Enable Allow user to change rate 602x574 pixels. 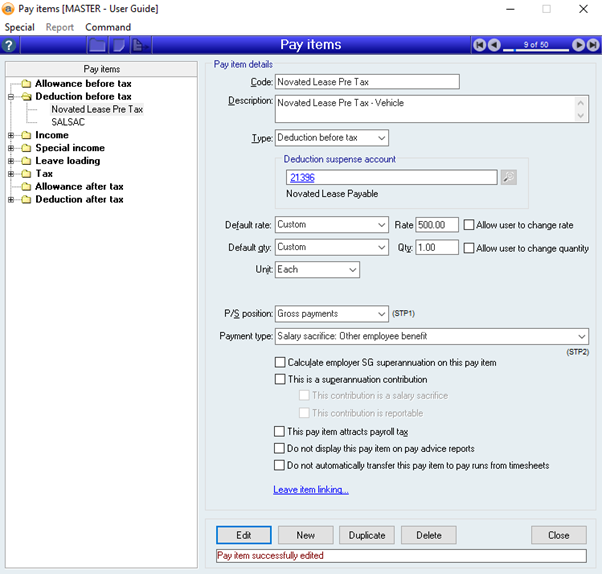pos(469,225)
